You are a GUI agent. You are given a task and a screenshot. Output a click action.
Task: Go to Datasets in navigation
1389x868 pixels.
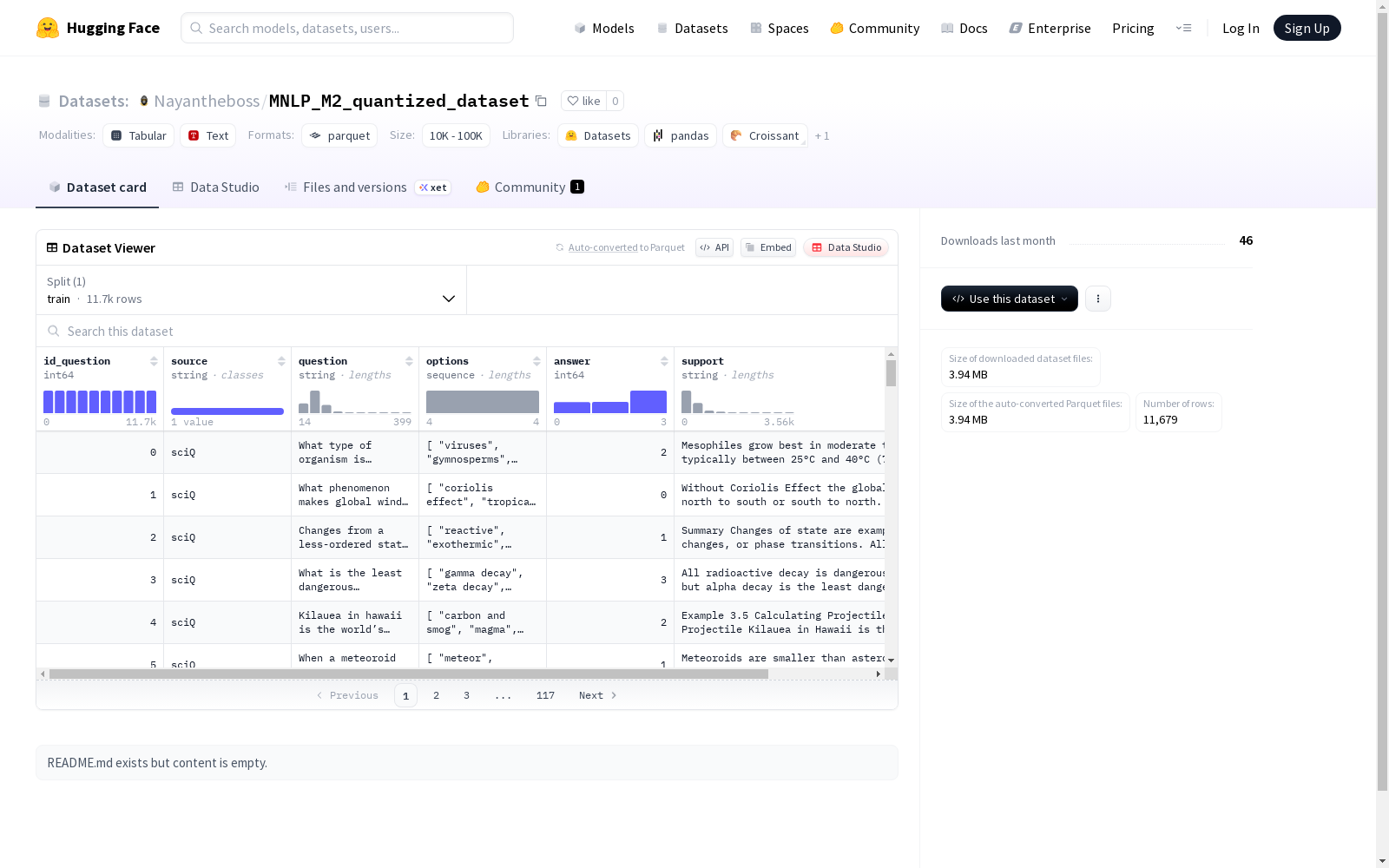point(692,28)
